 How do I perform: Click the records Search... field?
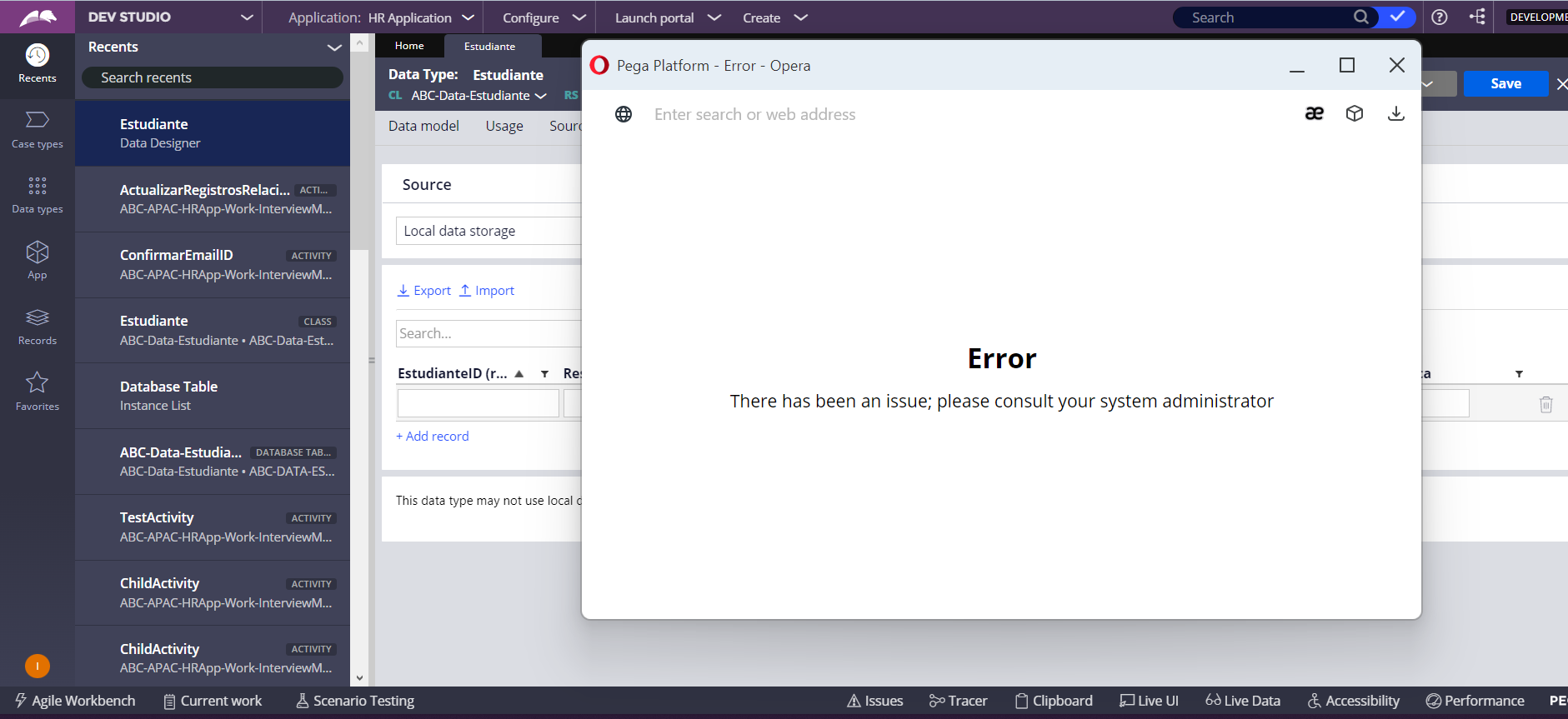pos(488,333)
